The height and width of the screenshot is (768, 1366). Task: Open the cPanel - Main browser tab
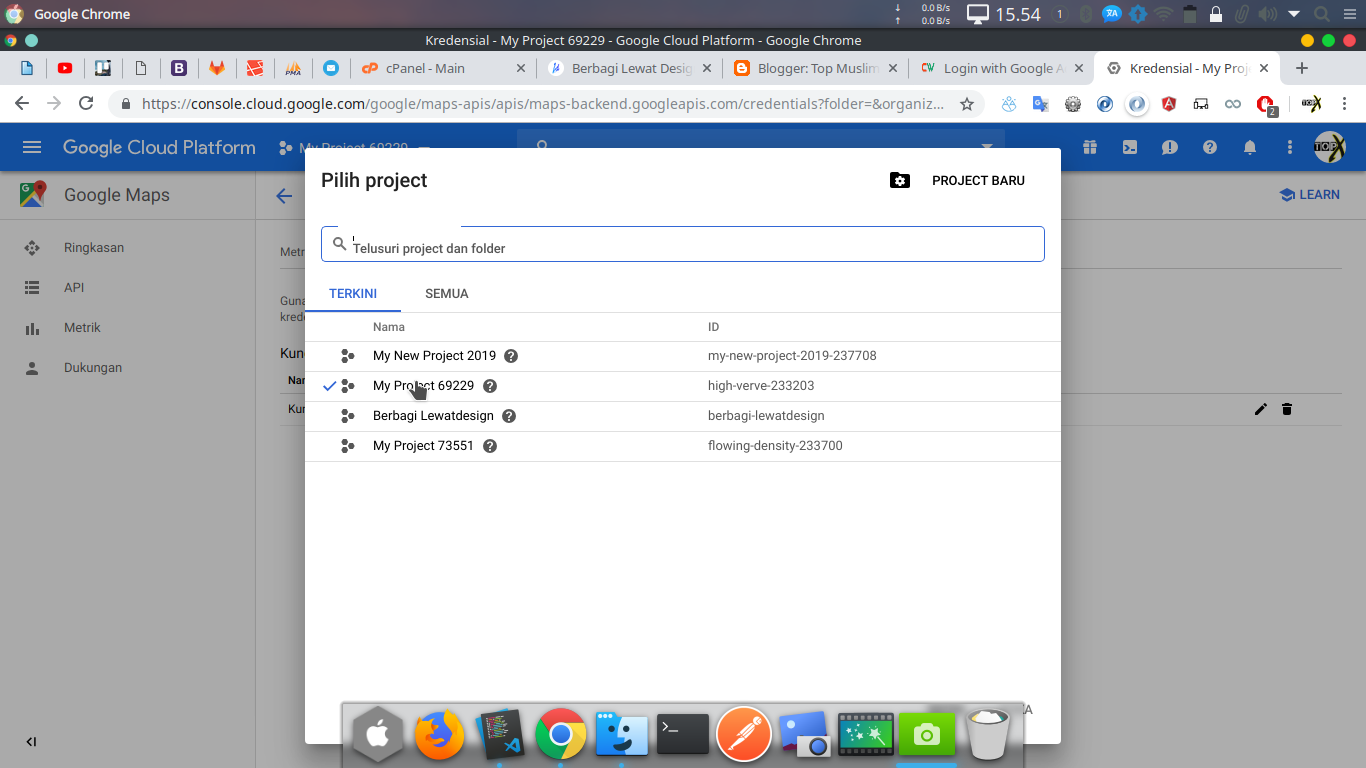pyautogui.click(x=426, y=68)
